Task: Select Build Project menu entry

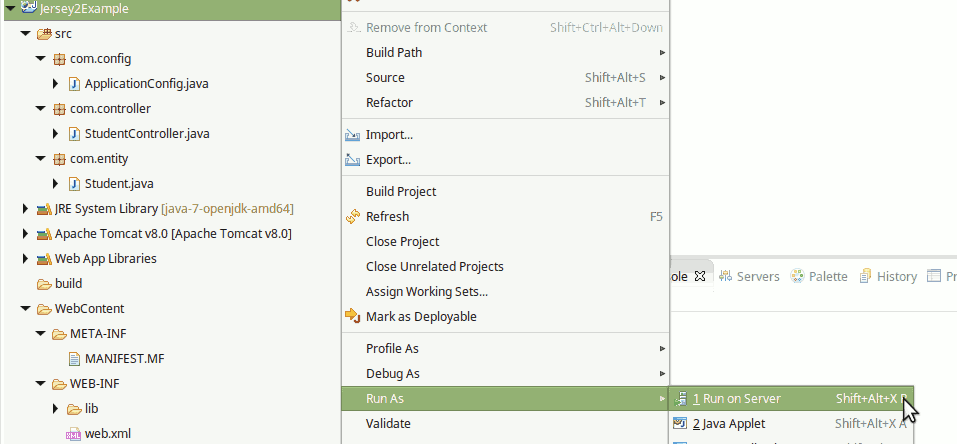Action: (x=401, y=191)
